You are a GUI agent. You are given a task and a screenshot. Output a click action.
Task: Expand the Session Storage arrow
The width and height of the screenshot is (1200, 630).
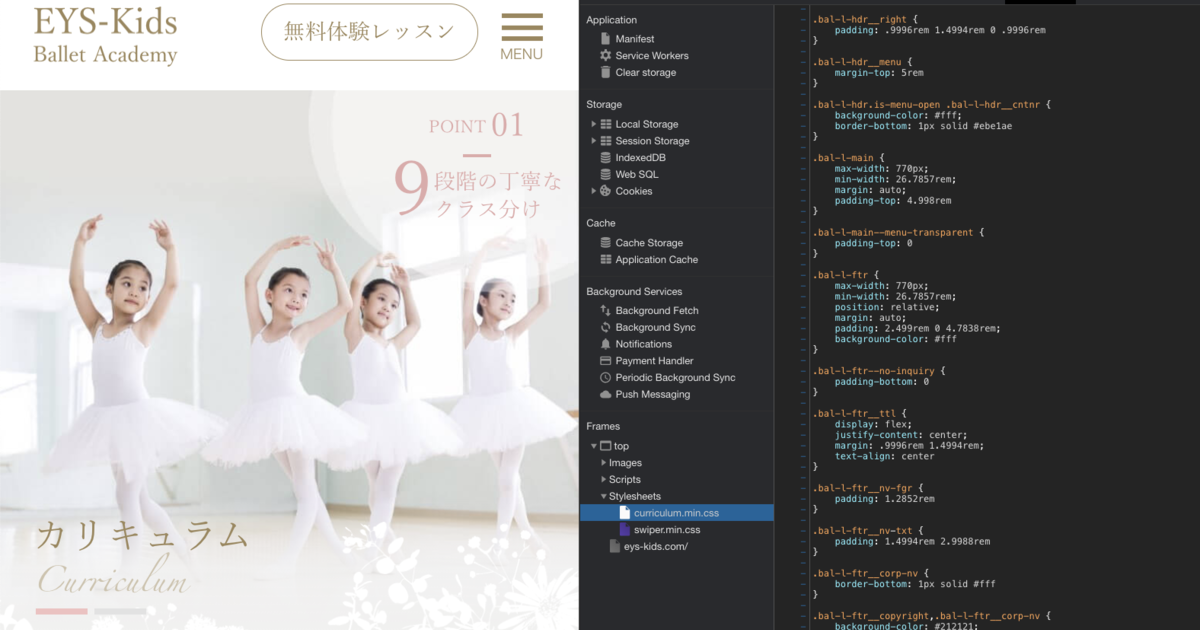(593, 141)
